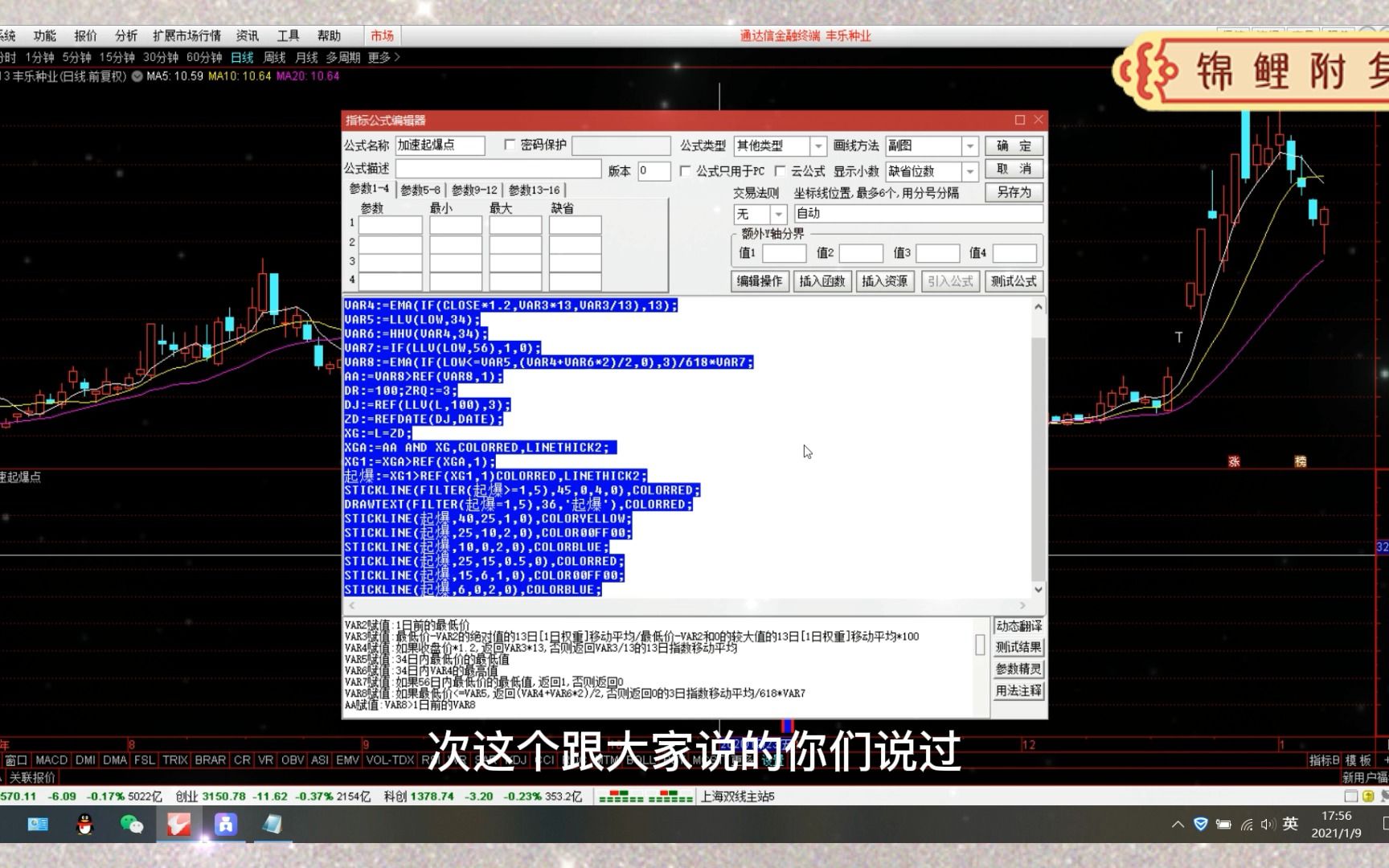Screen dimensions: 1389x868
Task: Select MACD indicator tab
Action: [51, 760]
